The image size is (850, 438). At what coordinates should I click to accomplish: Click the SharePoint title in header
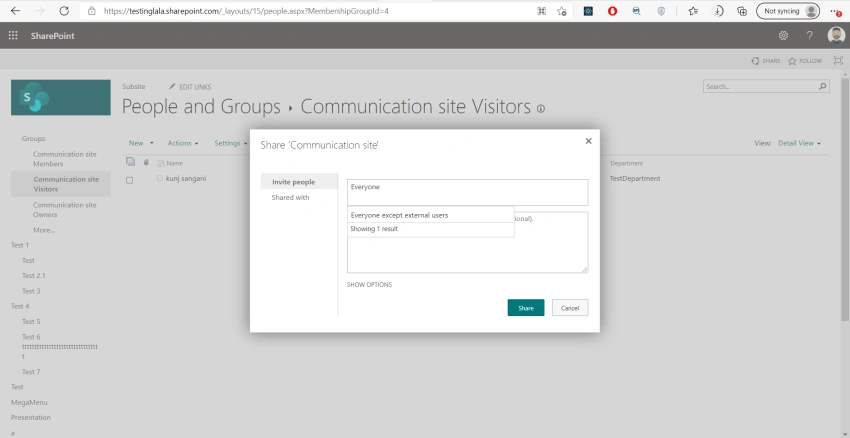(53, 36)
